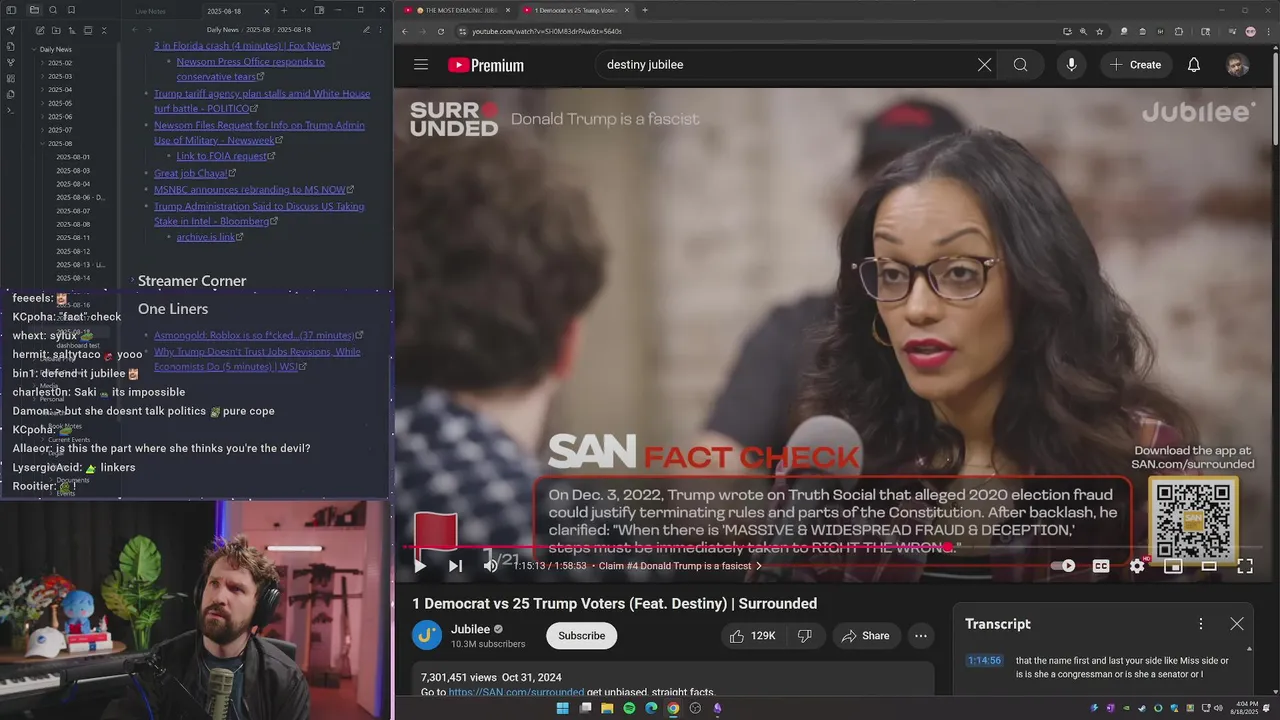
Task: Toggle closed captions in player
Action: (x=1101, y=566)
